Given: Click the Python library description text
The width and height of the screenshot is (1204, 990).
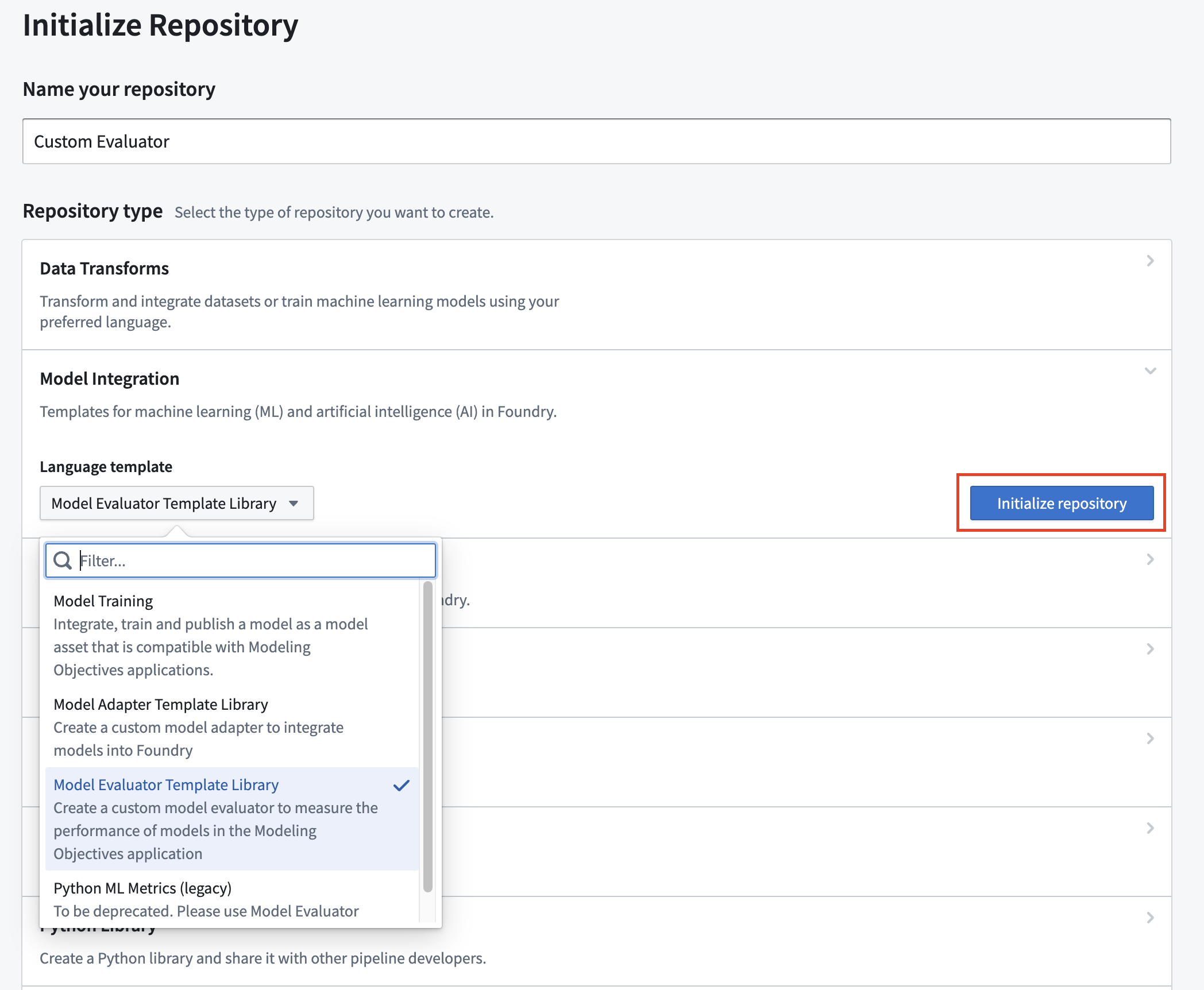Looking at the screenshot, I should click(263, 958).
